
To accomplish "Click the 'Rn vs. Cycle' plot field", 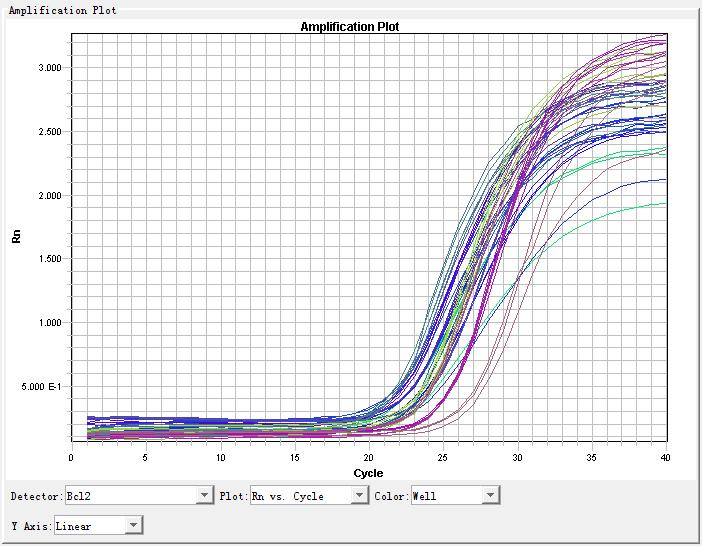I will pyautogui.click(x=300, y=496).
